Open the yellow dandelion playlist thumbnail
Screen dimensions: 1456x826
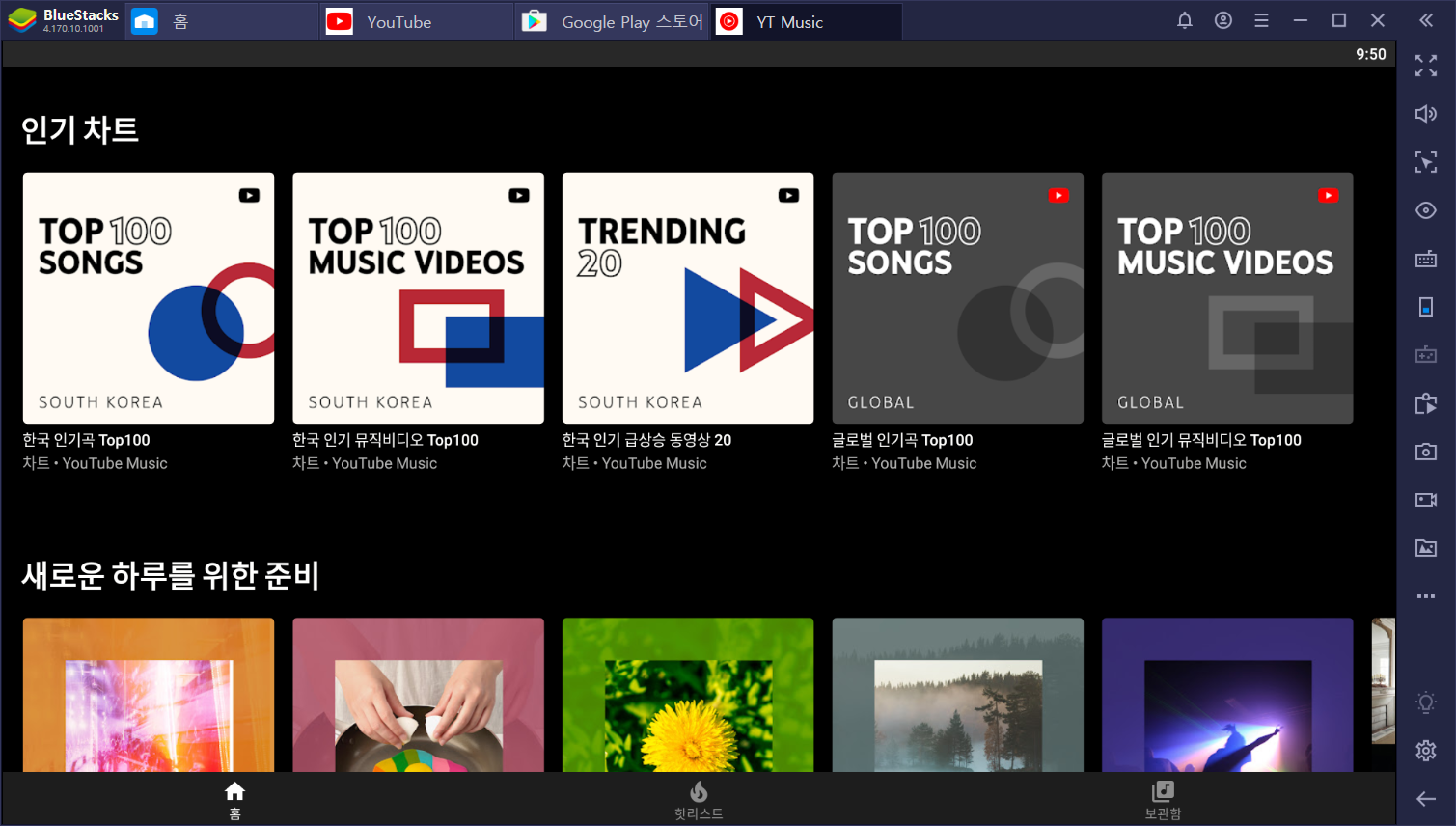688,695
